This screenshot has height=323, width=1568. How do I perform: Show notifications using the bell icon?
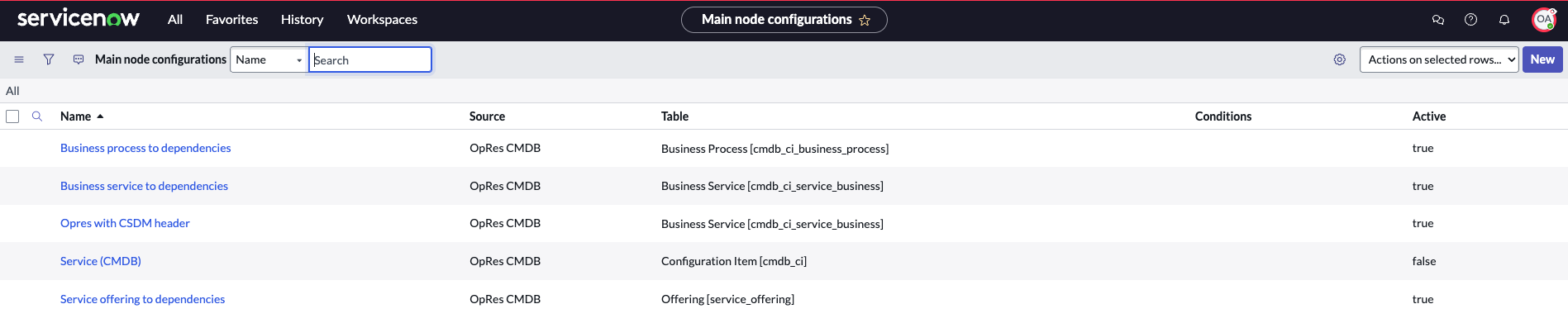(x=1504, y=20)
